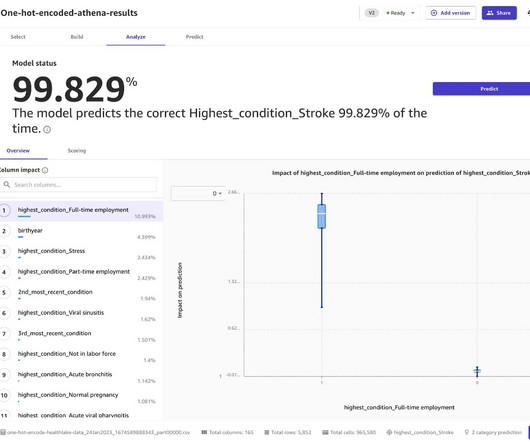Click the Total cells: 965,580 status entry

tap(349, 432)
